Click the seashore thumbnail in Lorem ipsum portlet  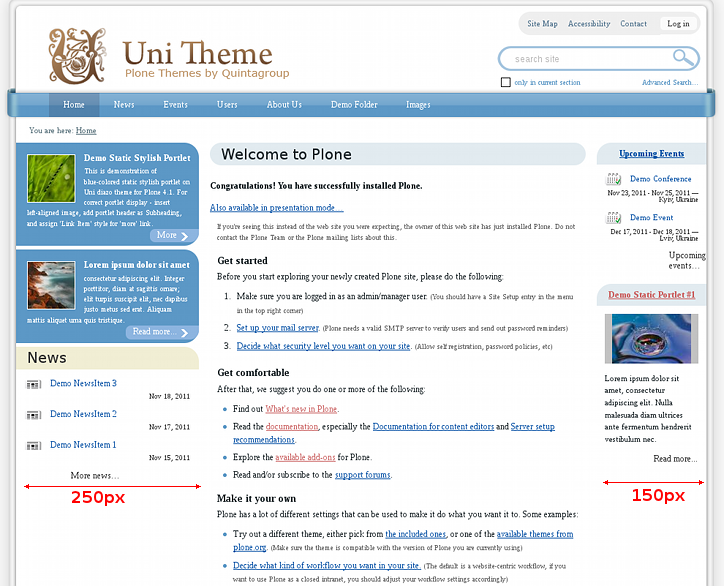click(51, 285)
